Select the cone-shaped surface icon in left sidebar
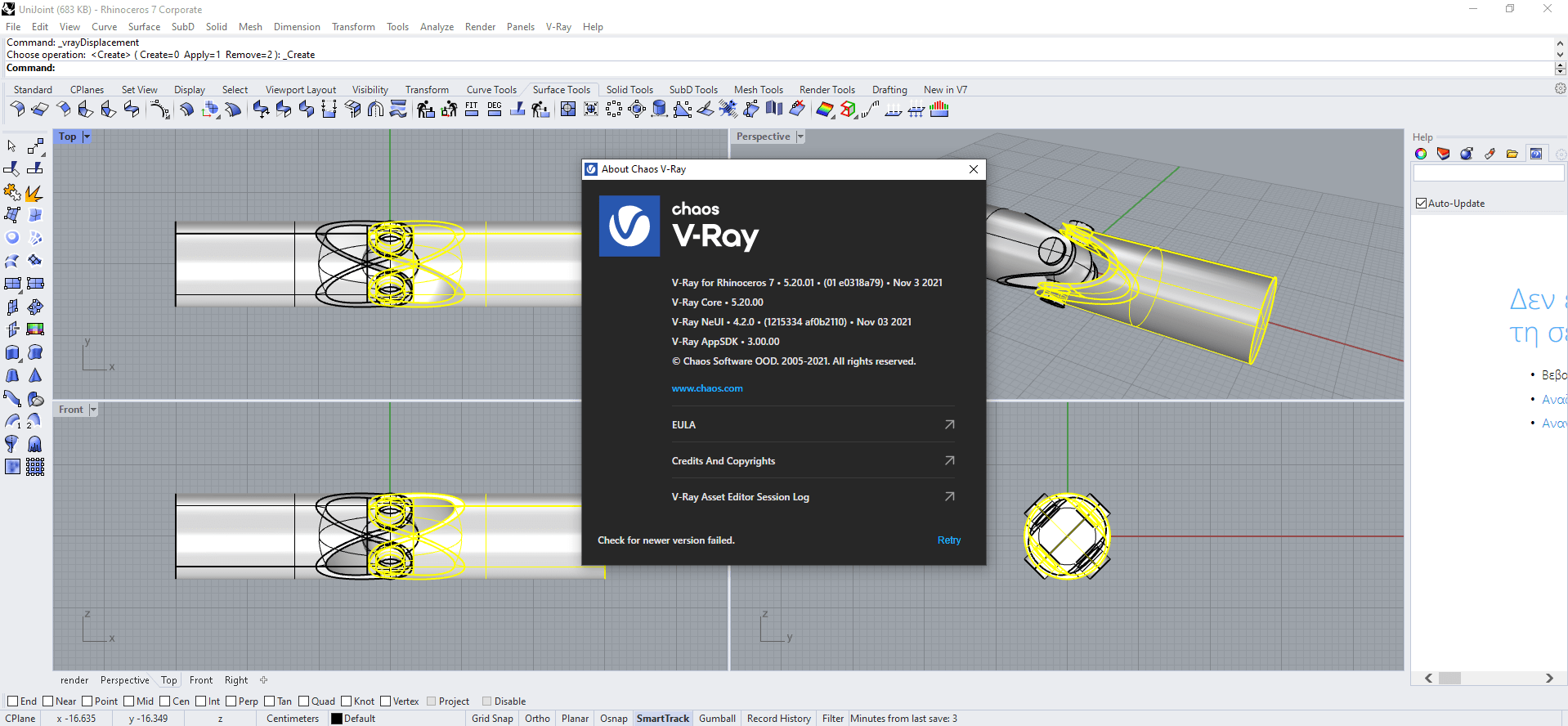 (35, 375)
